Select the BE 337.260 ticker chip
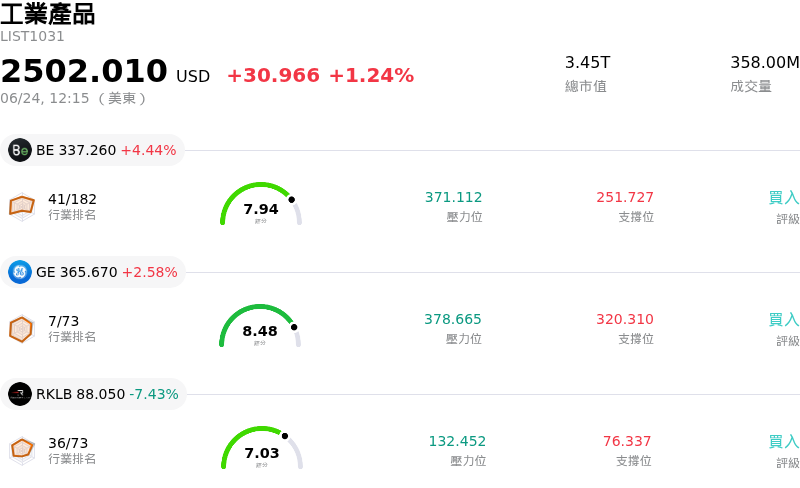Screen dimensions: 800x488 (92, 150)
